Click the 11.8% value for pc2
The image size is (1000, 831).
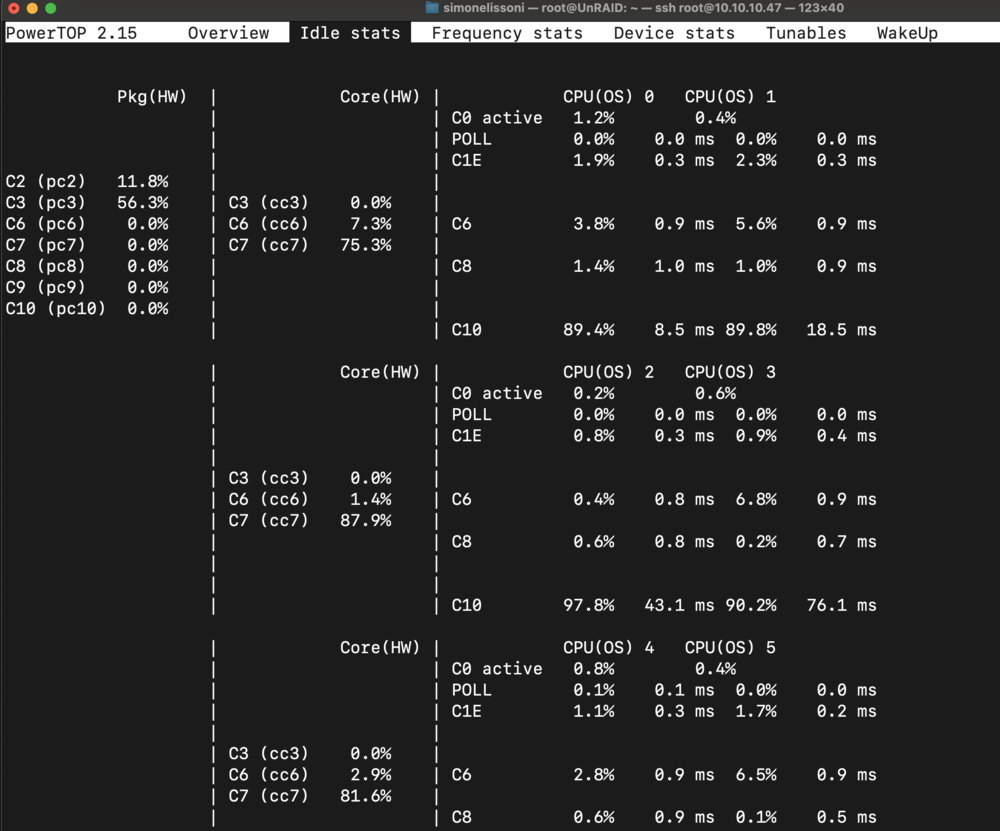[143, 181]
